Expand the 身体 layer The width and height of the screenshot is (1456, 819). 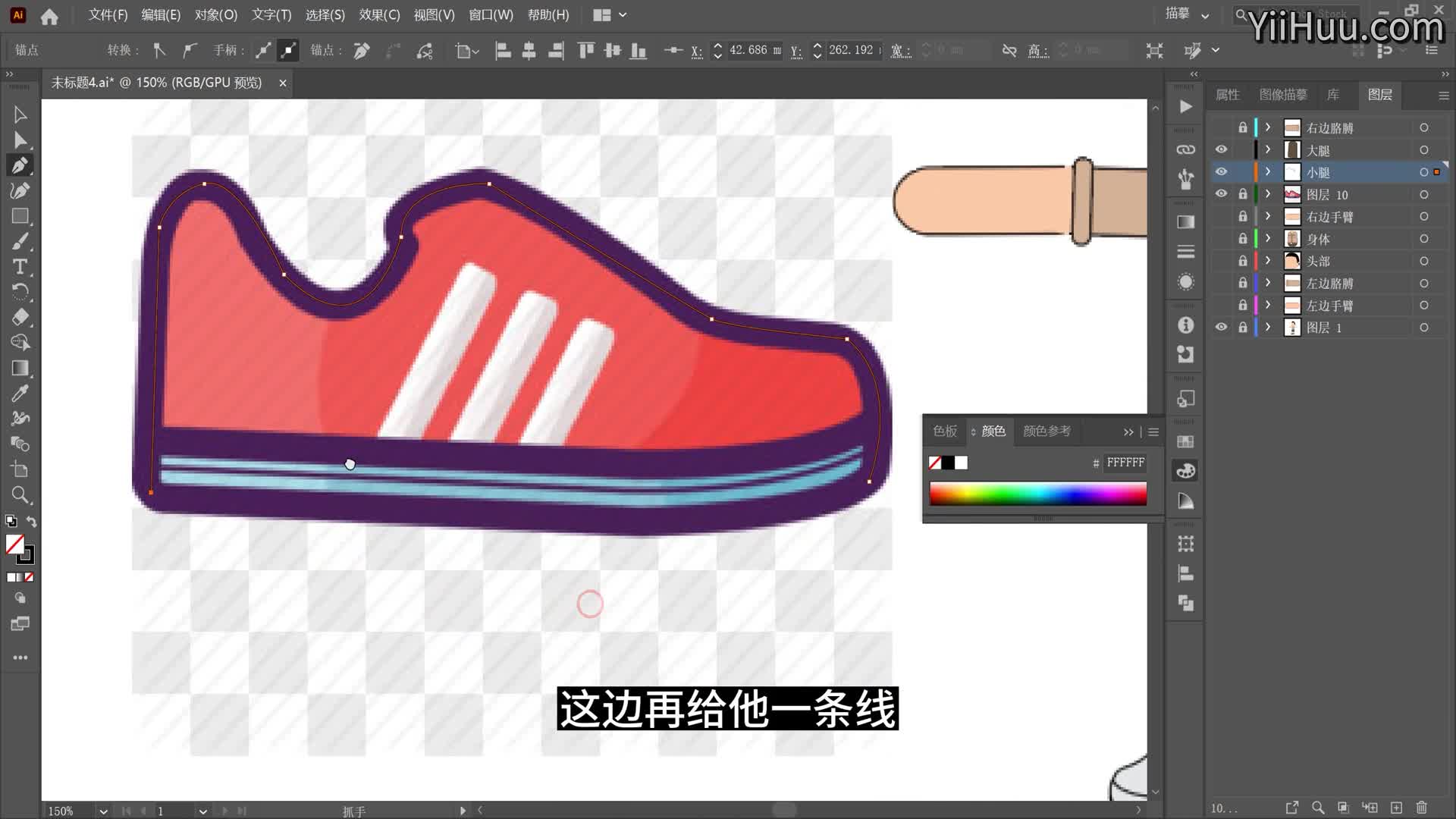[x=1267, y=239]
